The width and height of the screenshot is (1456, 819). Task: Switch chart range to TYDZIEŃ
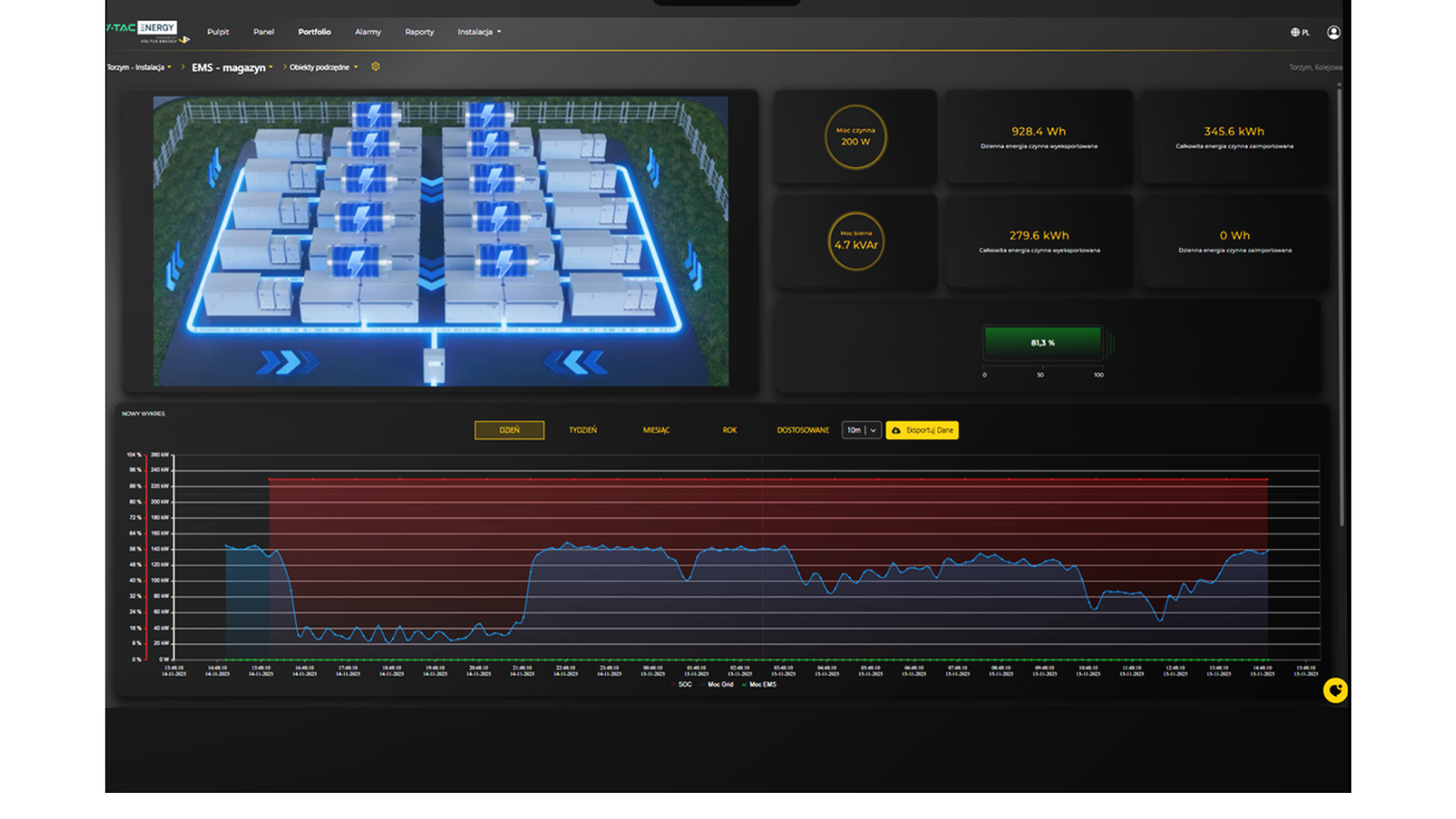(583, 430)
